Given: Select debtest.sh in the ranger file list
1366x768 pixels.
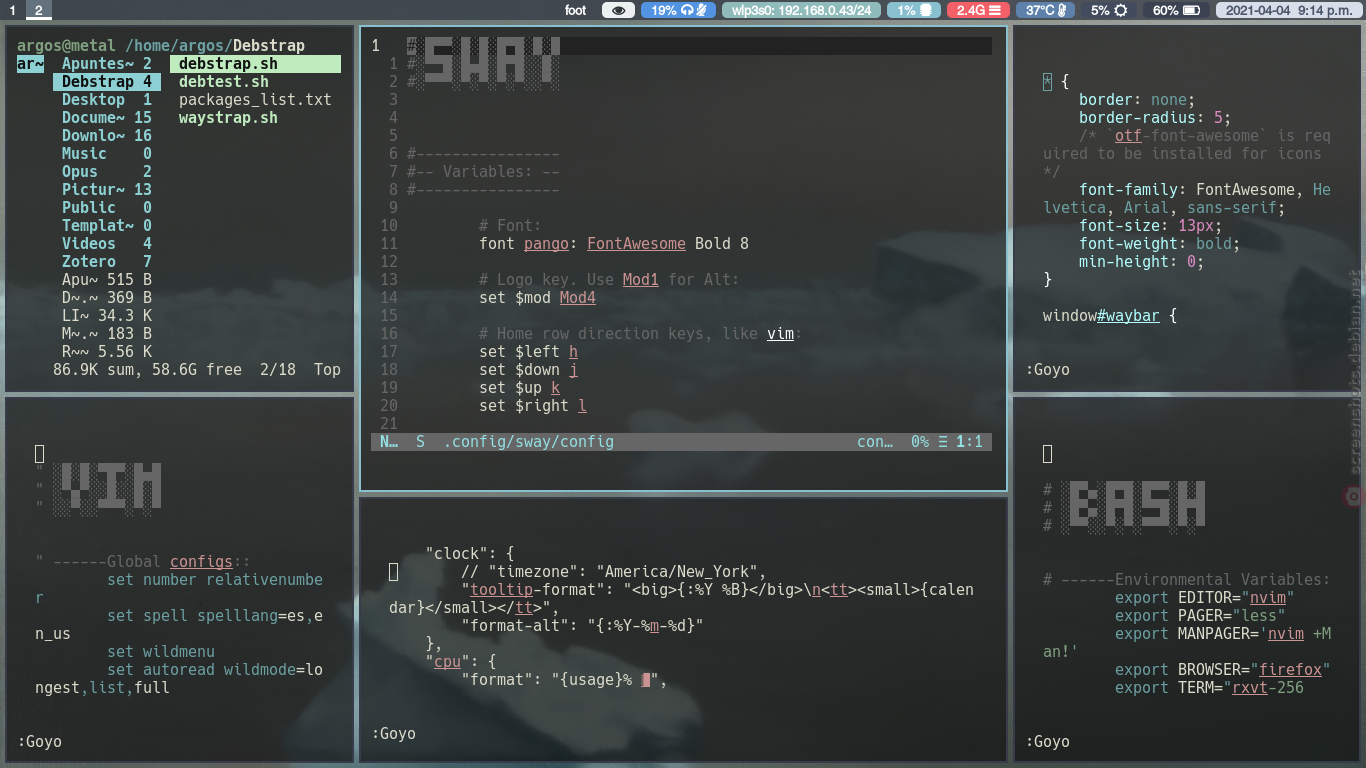Looking at the screenshot, I should (224, 82).
